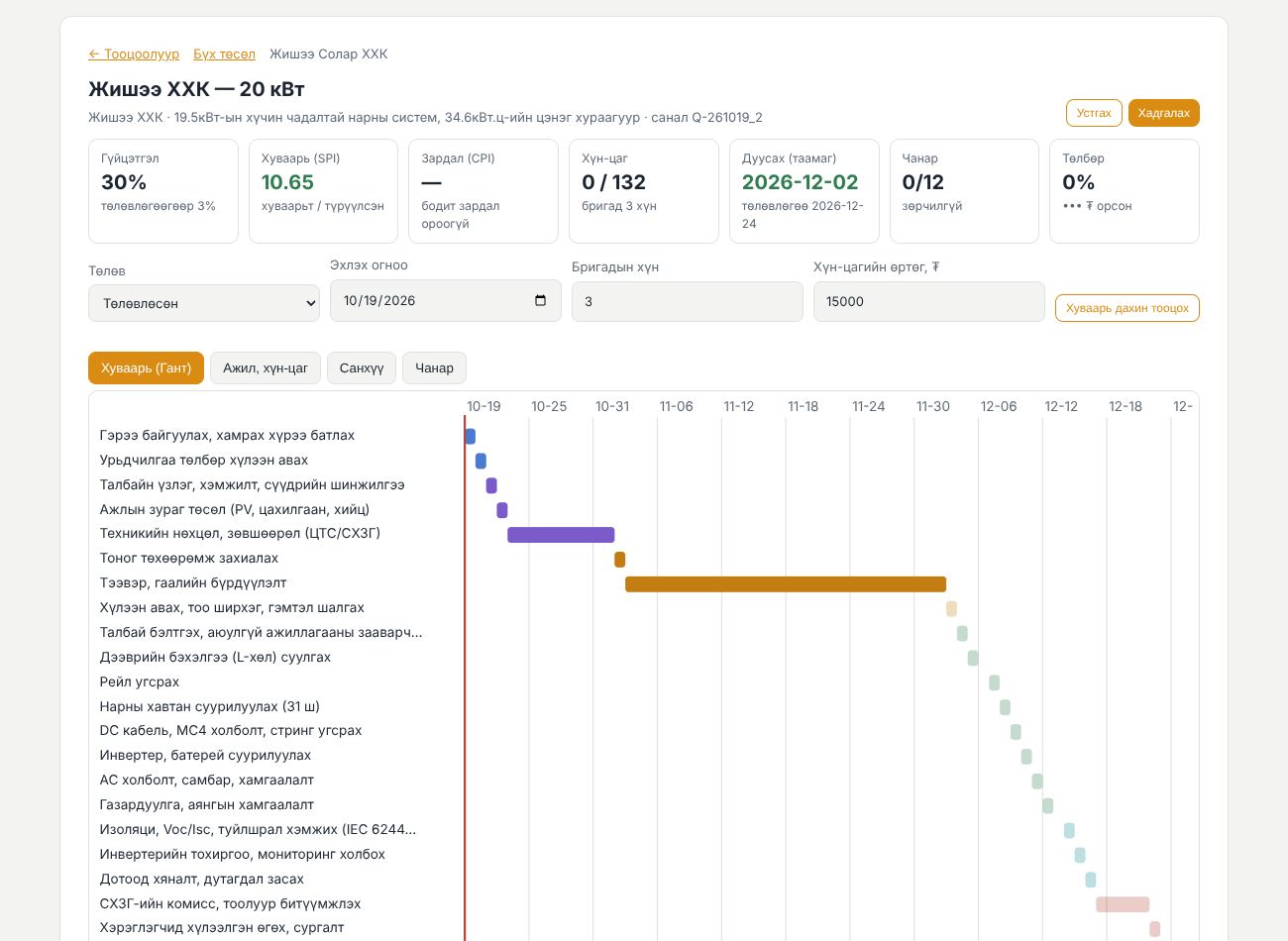Click the Жишээ ХХК — 20 кВт heading
Viewport: 1288px width, 941px height.
coord(196,89)
